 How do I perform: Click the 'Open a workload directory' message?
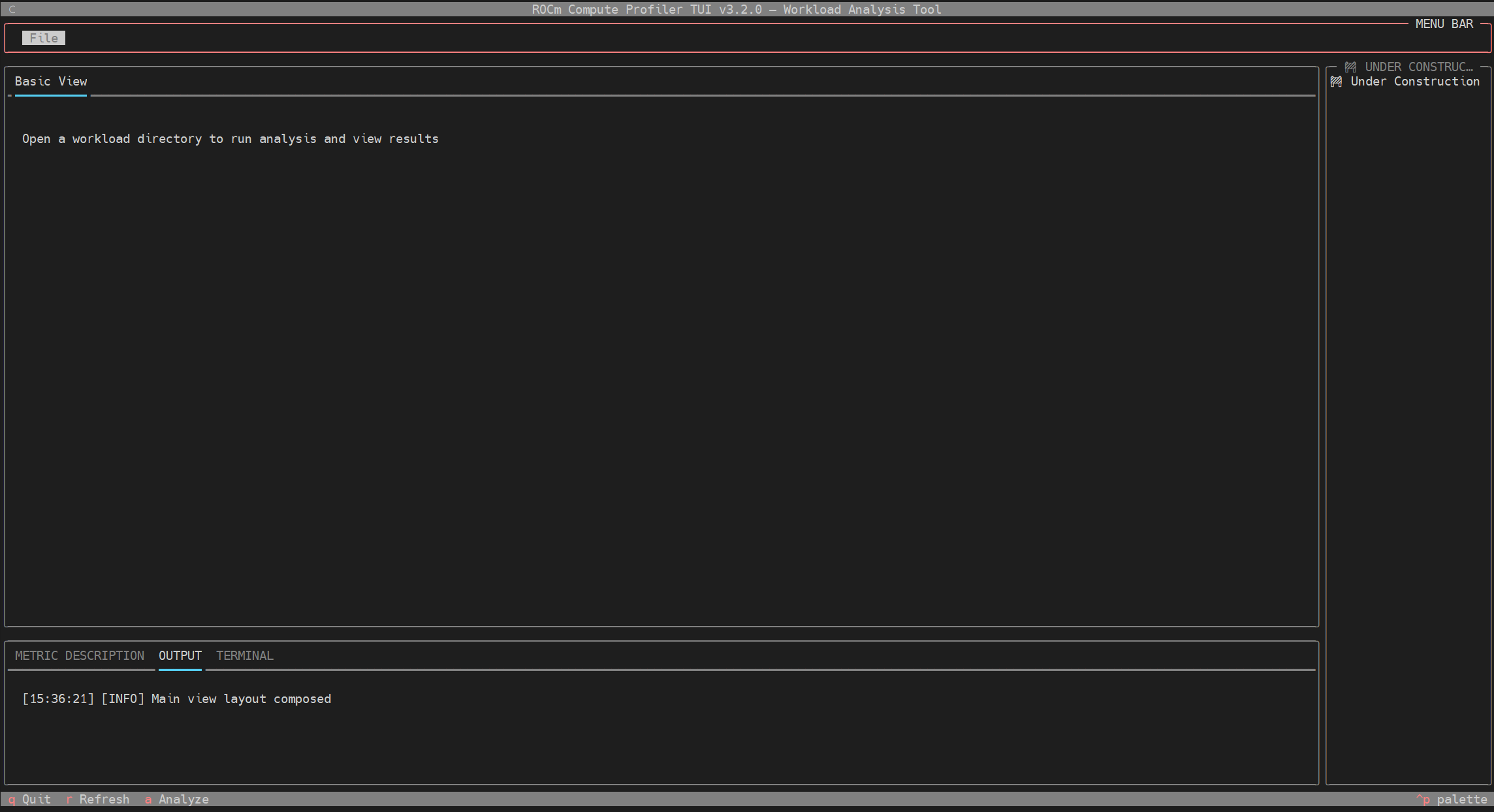tap(230, 139)
